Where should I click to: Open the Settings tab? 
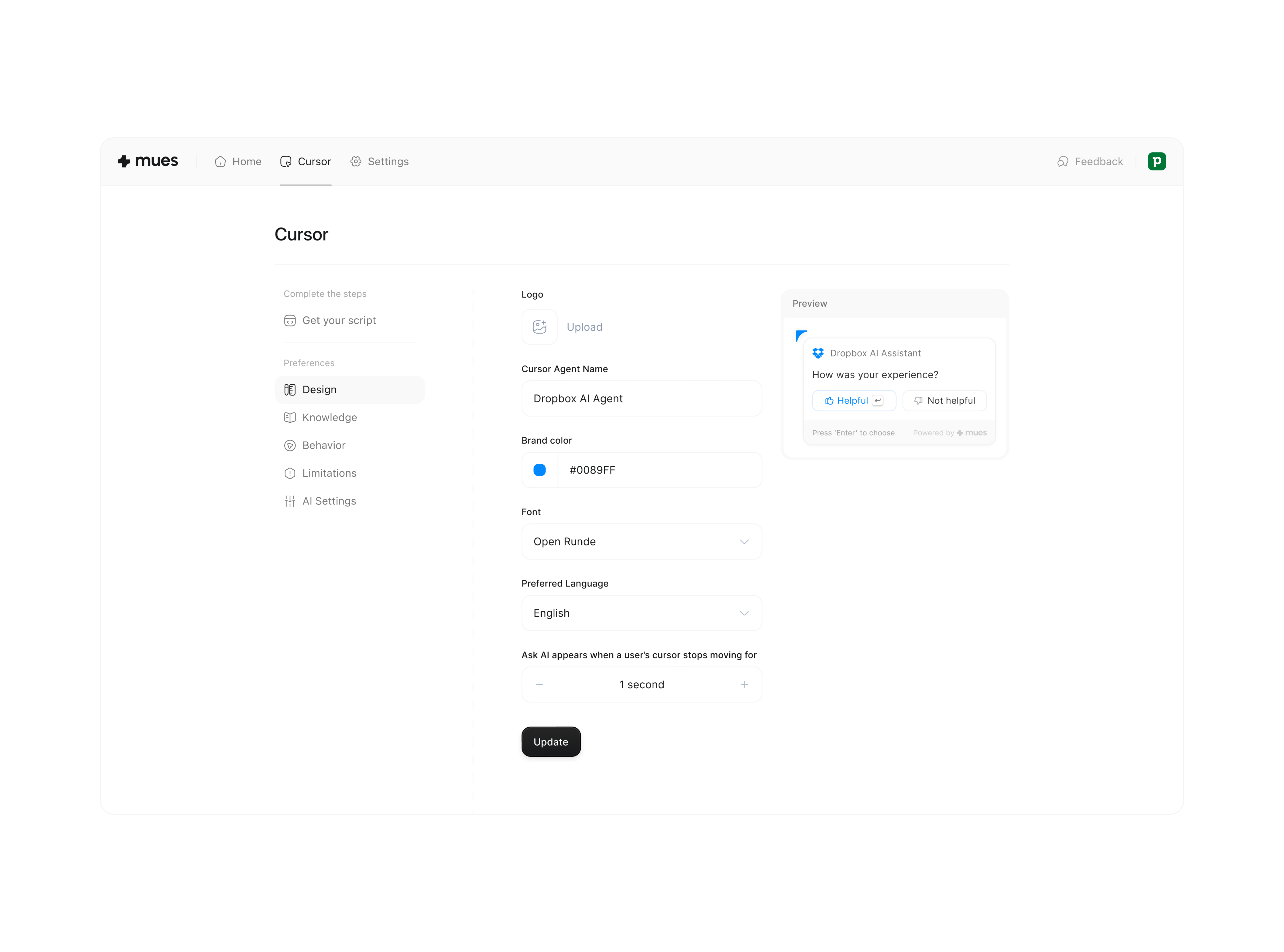click(380, 161)
